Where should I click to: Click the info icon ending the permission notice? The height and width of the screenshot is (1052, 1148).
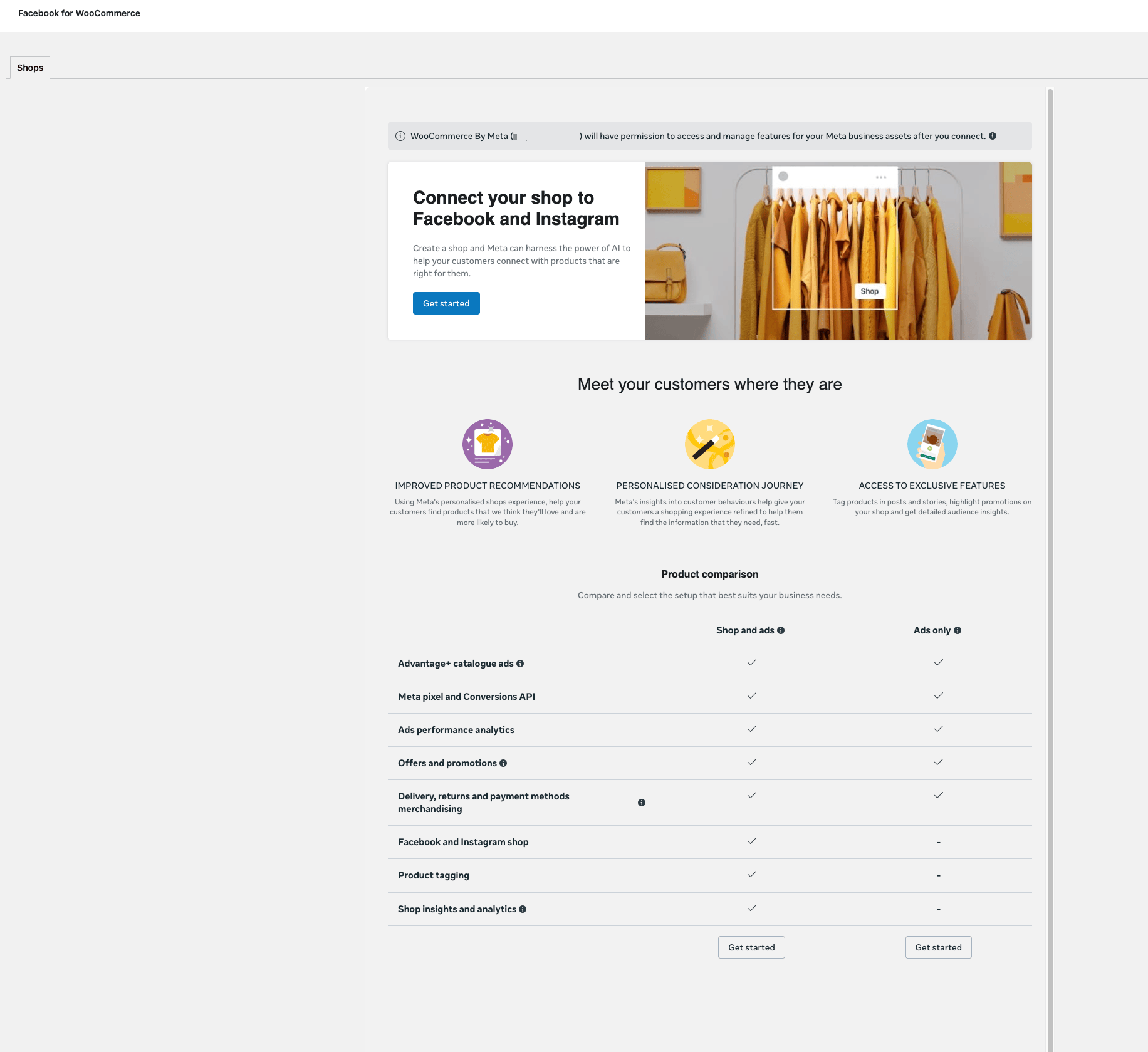tap(993, 135)
